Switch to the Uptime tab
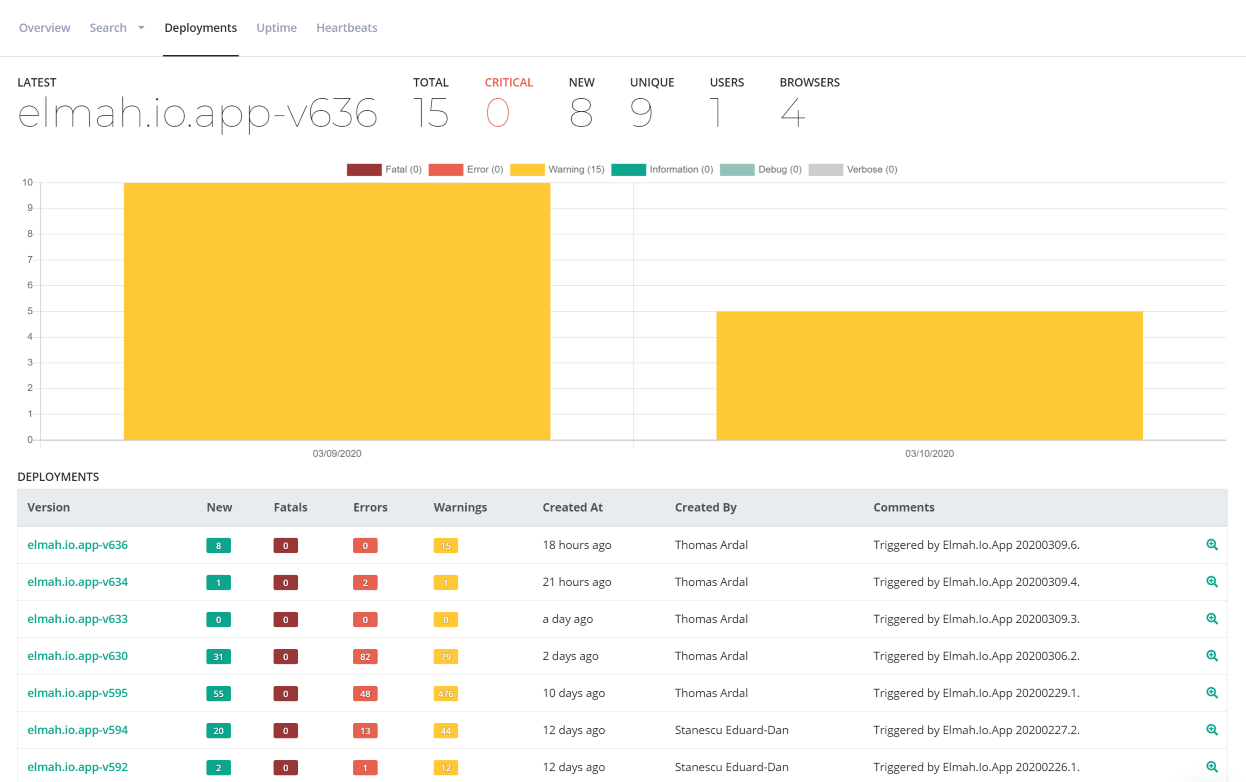The width and height of the screenshot is (1246, 782). click(276, 27)
